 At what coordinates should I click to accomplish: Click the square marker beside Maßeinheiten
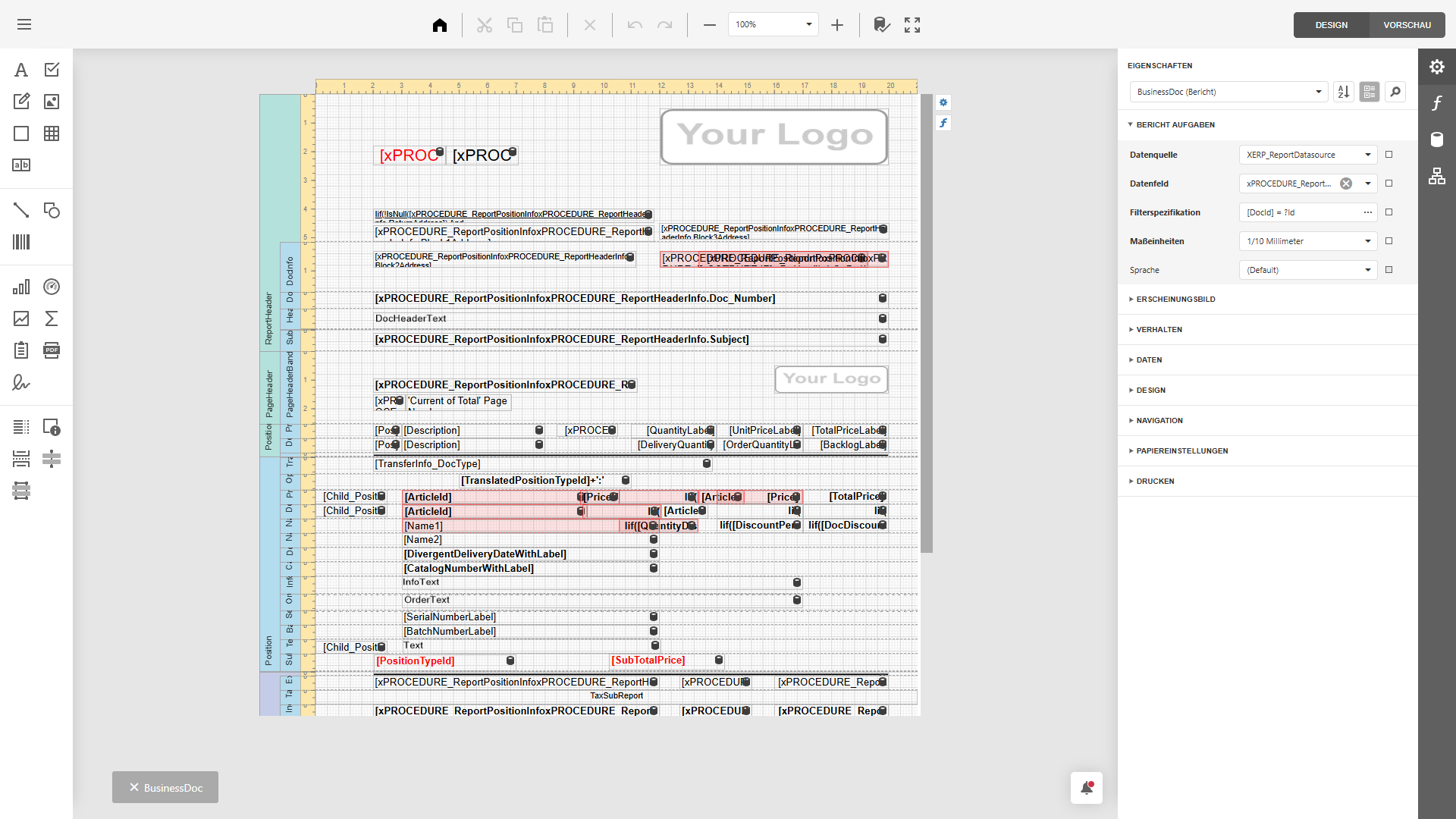[x=1389, y=241]
